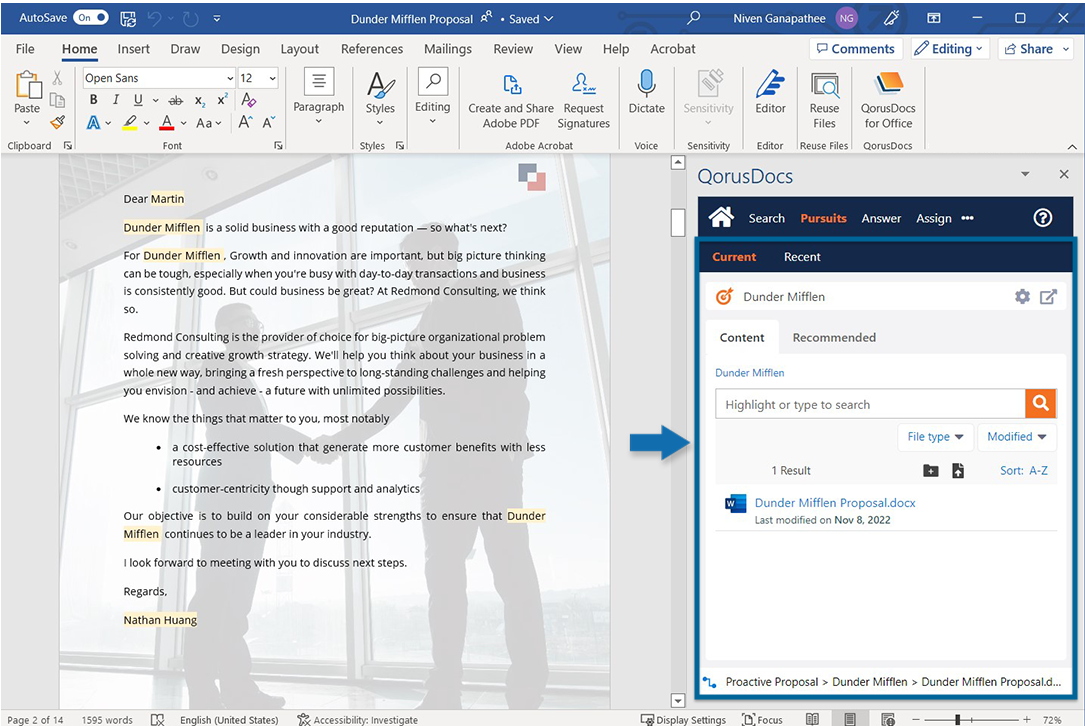Apply subscript formatting
This screenshot has width=1085, height=726.
click(x=199, y=101)
